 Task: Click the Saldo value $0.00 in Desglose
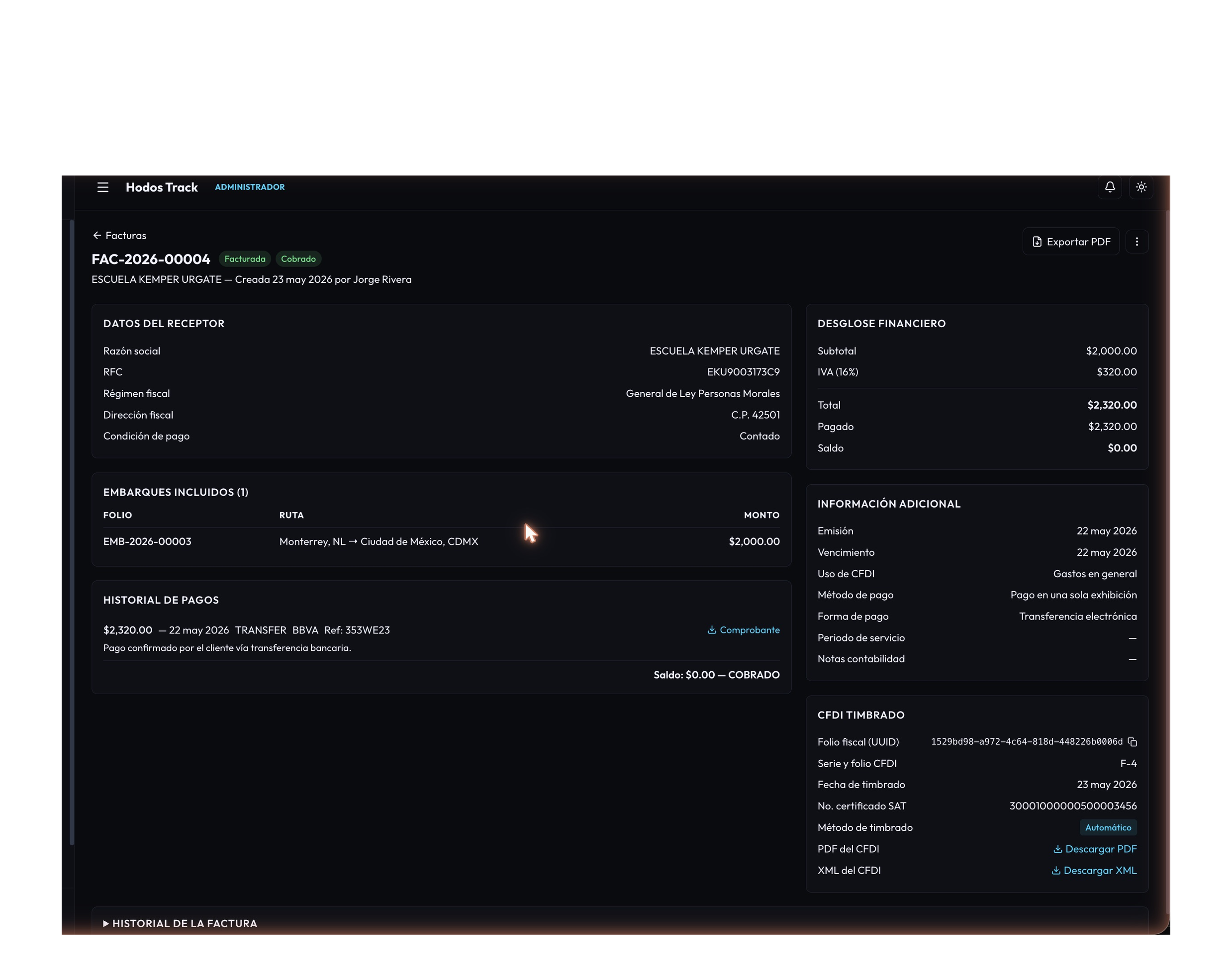(x=1122, y=448)
